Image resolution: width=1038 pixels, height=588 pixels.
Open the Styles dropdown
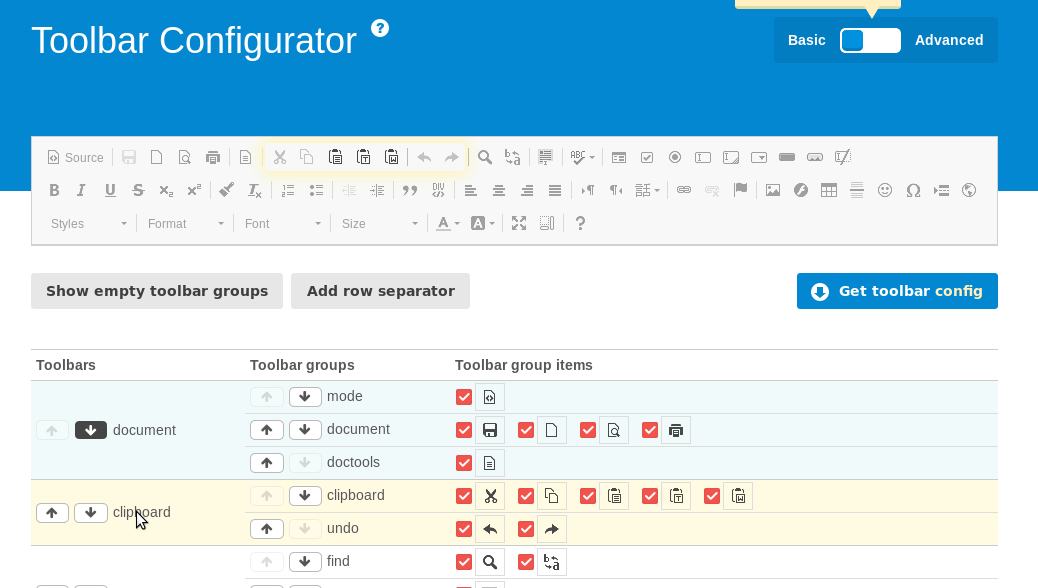88,223
